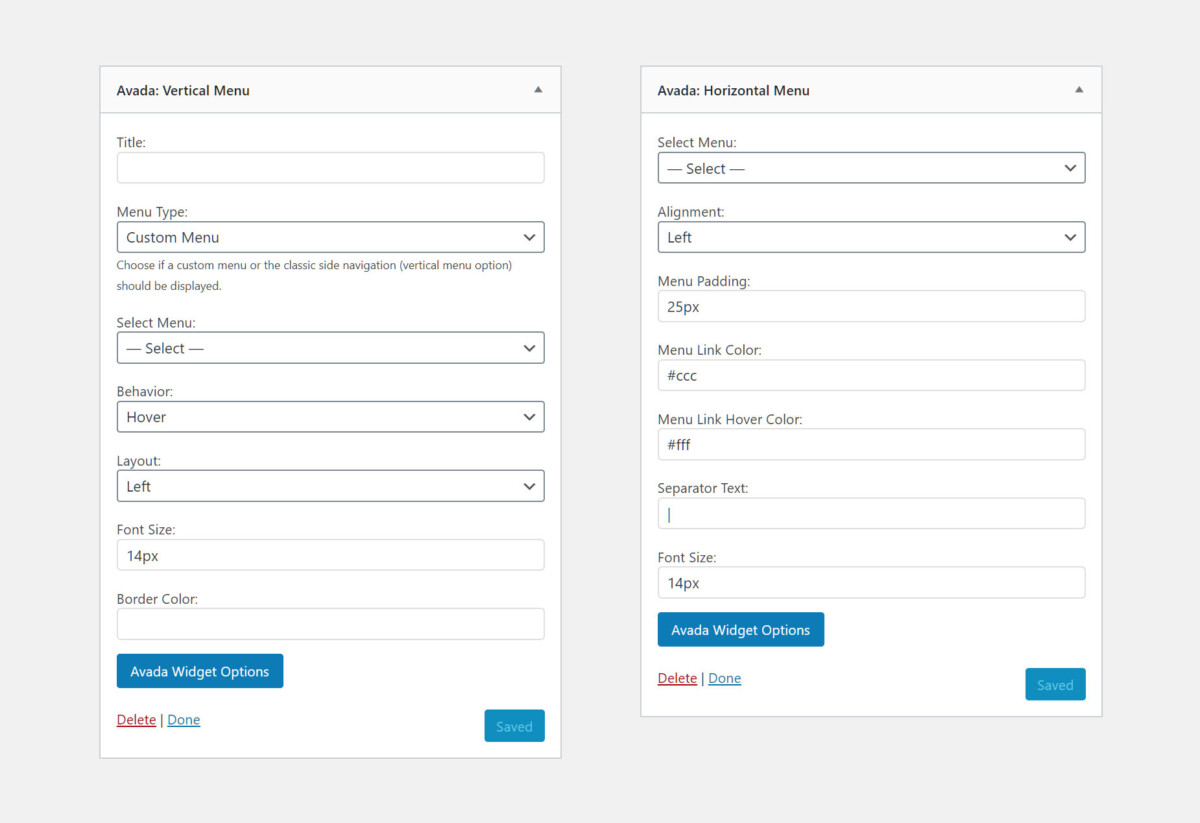Screen dimensions: 1200x823
Task: Open the Alignment dropdown
Action: point(871,237)
